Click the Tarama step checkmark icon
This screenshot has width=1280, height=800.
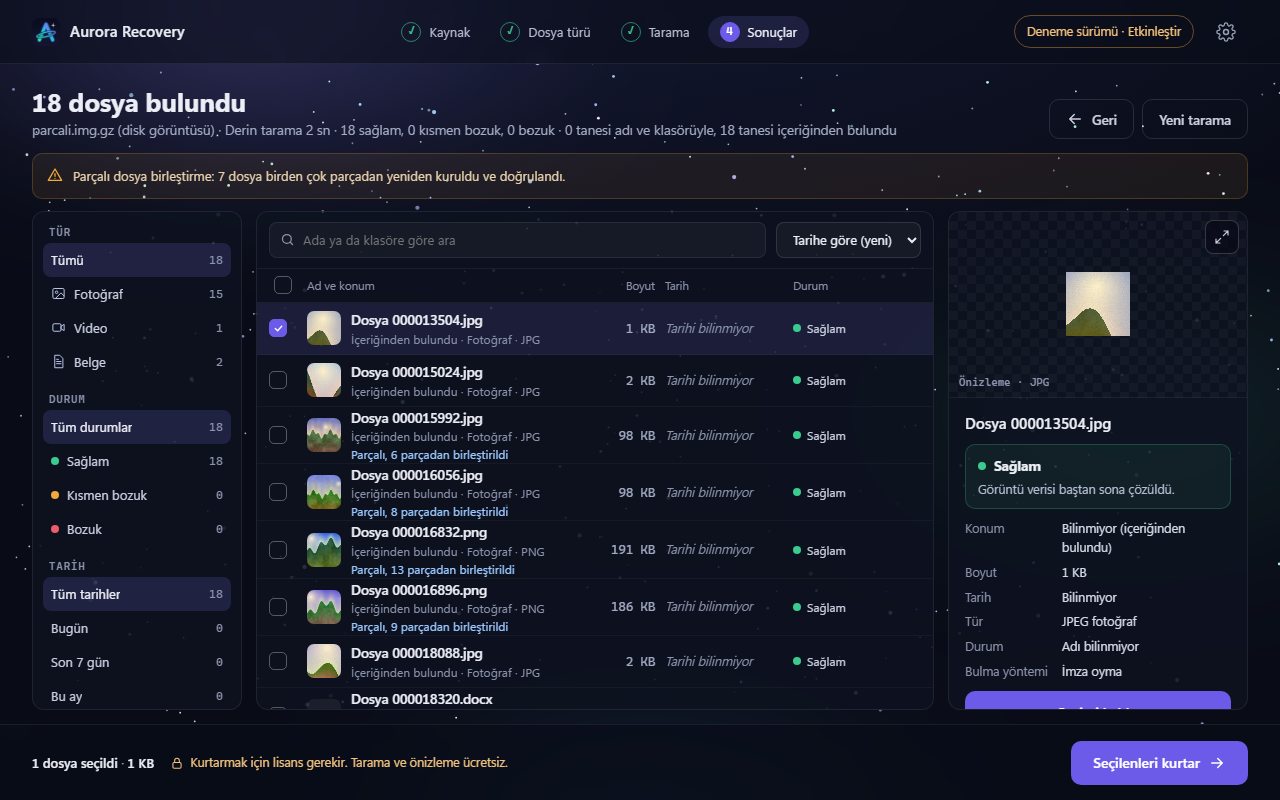tap(630, 32)
